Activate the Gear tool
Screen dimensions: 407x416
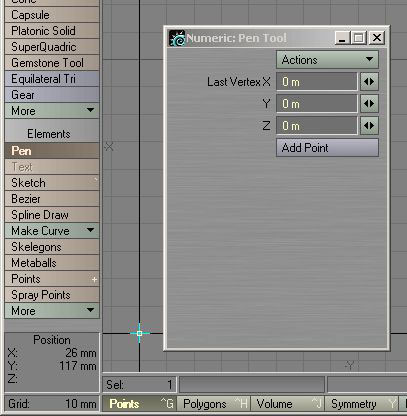click(x=52, y=95)
